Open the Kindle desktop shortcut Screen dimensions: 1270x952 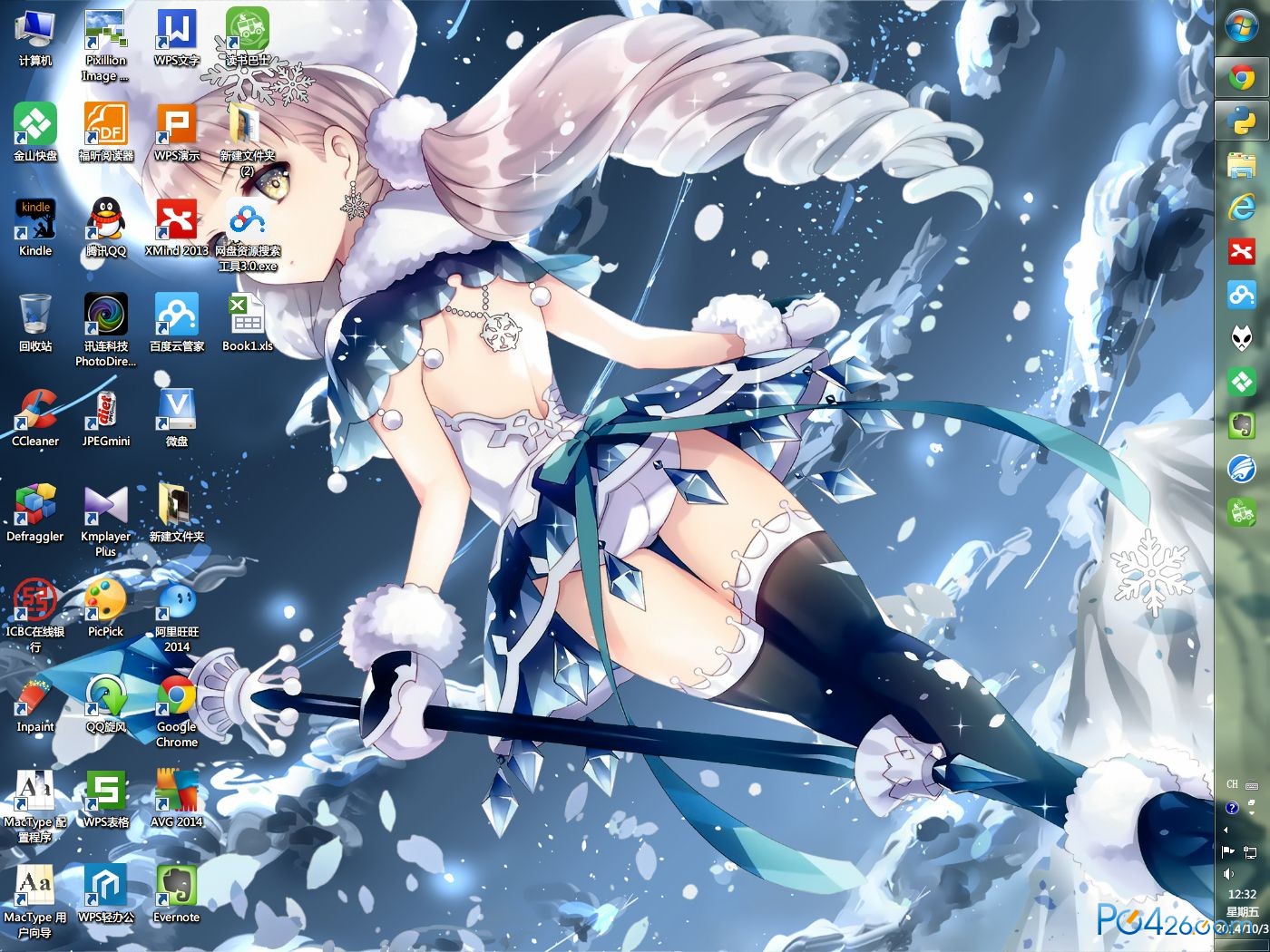[35, 228]
